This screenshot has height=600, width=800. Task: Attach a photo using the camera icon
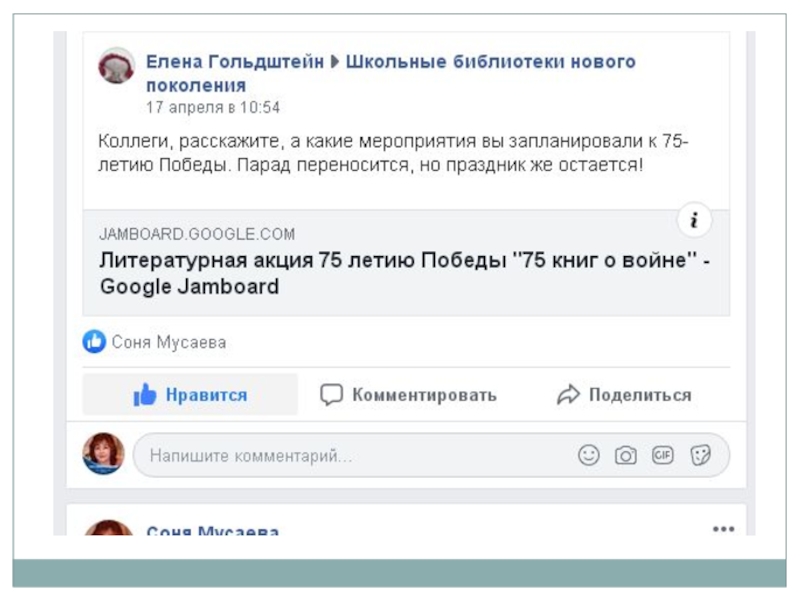point(626,456)
